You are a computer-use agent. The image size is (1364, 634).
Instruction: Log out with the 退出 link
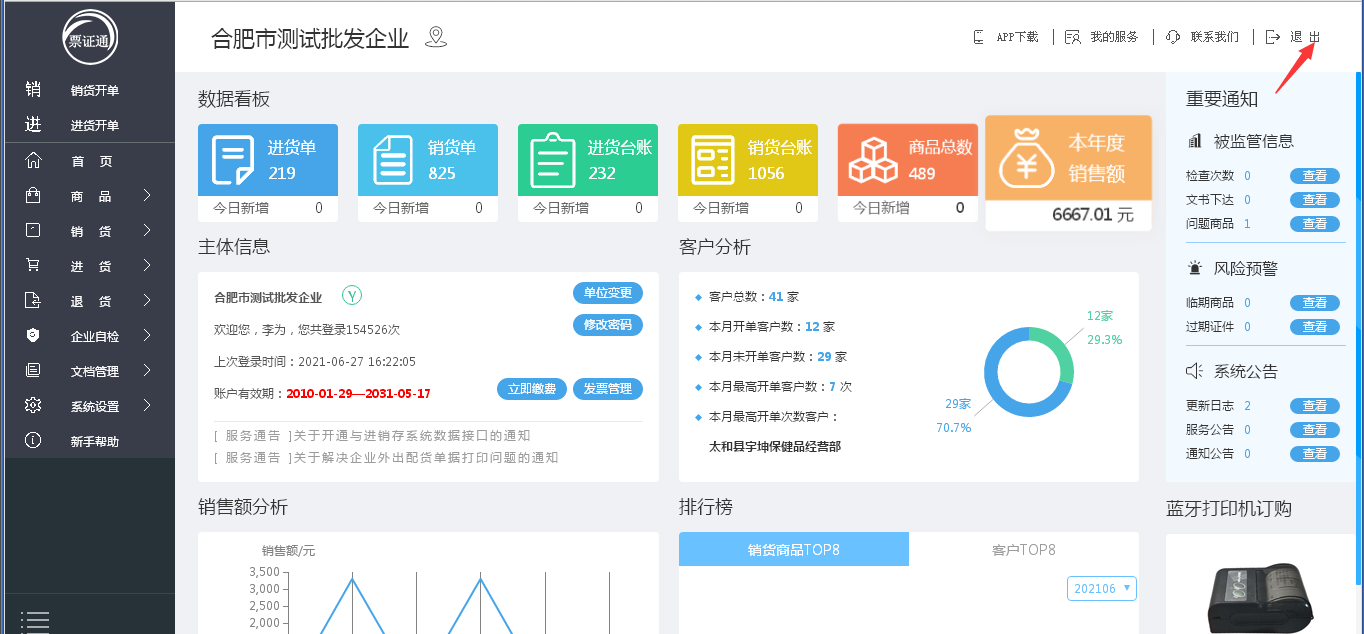tap(1305, 37)
